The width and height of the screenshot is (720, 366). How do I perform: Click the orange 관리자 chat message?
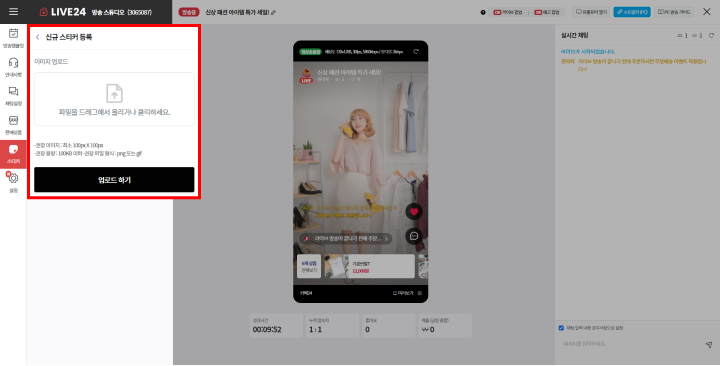[x=634, y=65]
